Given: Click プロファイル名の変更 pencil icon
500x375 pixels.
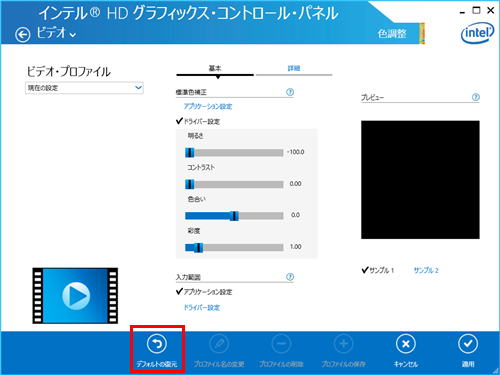Looking at the screenshot, I should tap(219, 344).
